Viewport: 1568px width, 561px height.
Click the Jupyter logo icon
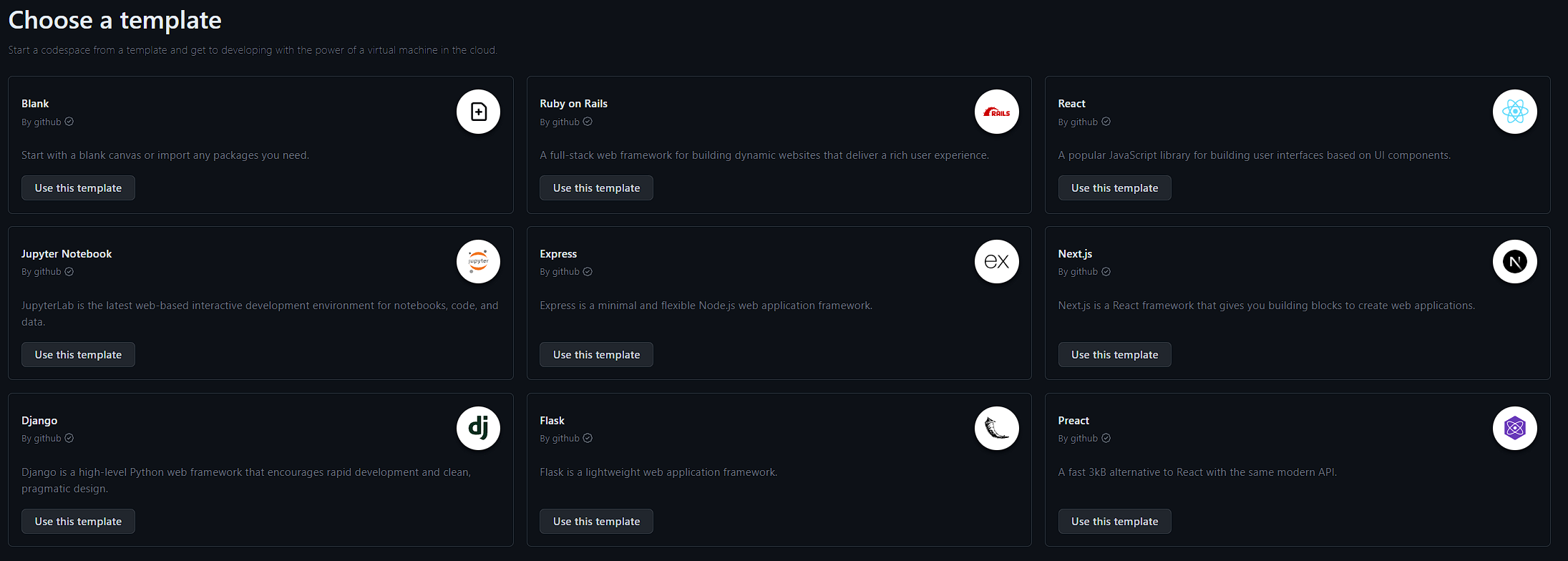click(478, 261)
